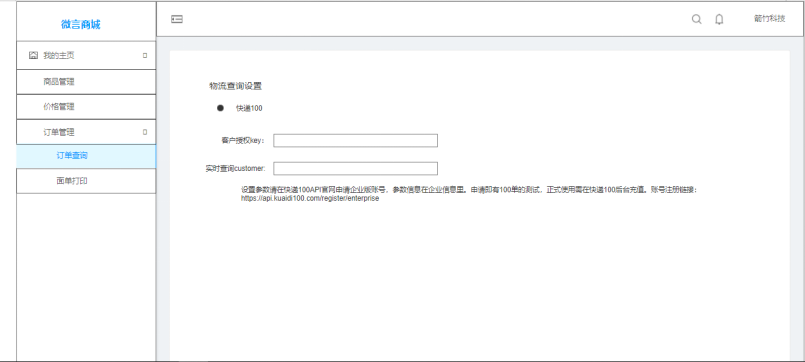Open the api.kuaidi100.com register link
805x362 pixels.
pyautogui.click(x=310, y=198)
